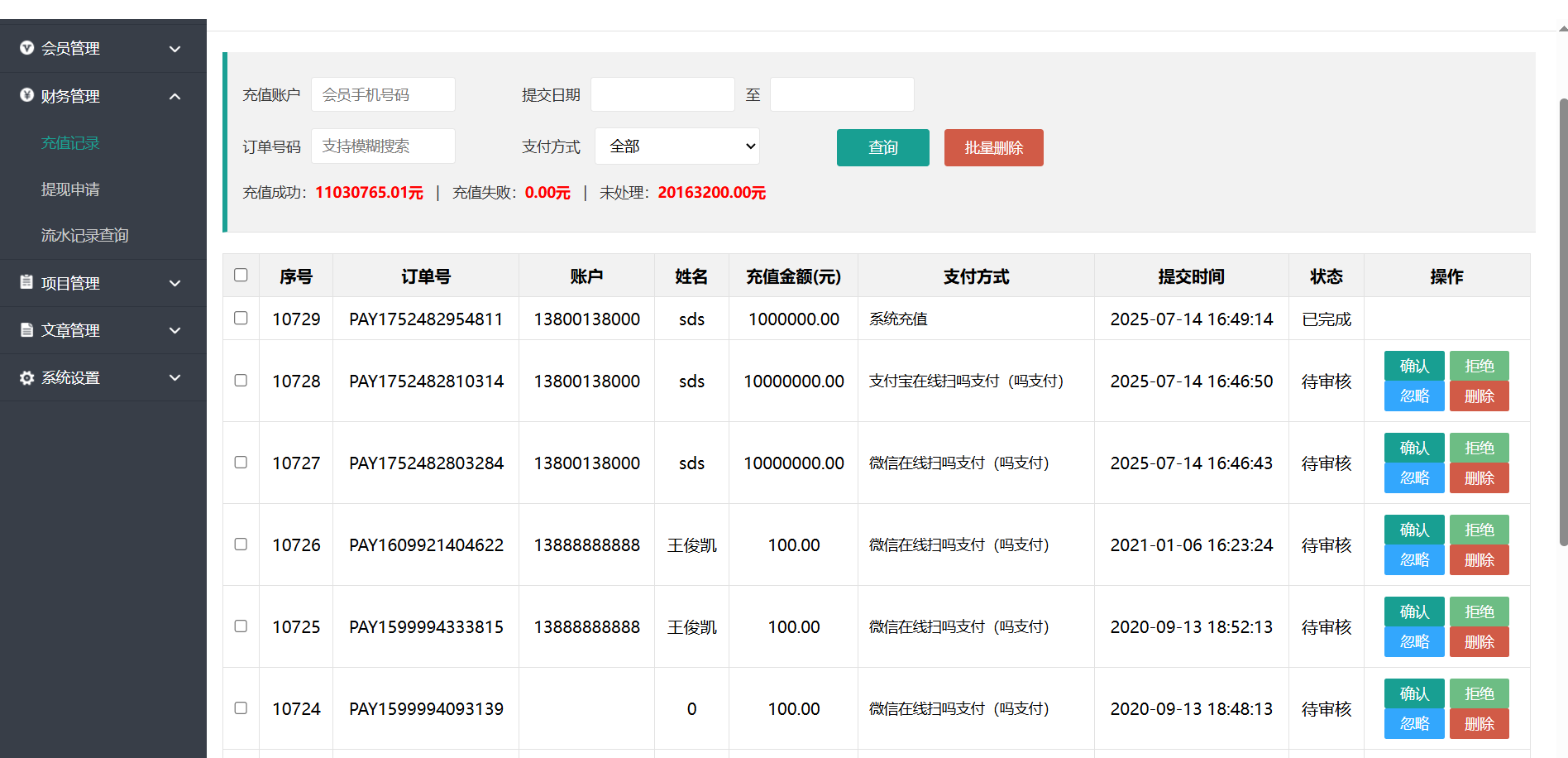1568x758 pixels.
Task: Click 未处理 amount 20163200.00元
Action: [x=711, y=193]
